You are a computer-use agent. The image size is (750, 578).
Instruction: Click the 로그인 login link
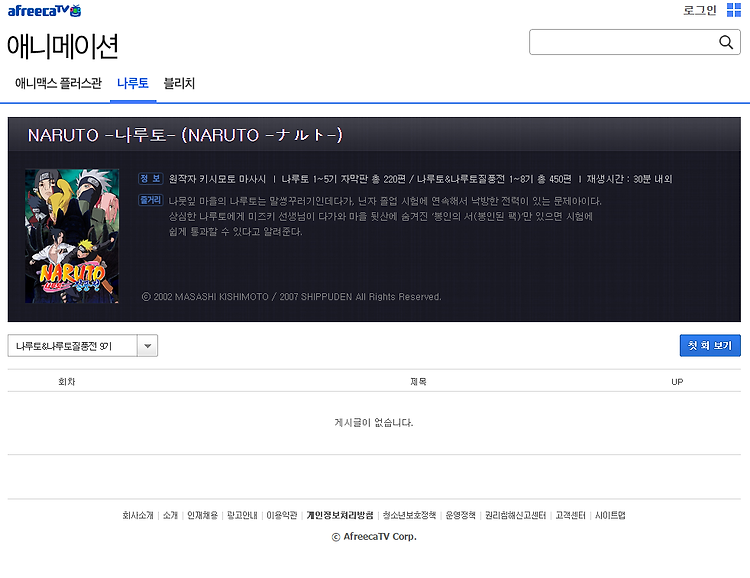pyautogui.click(x=700, y=10)
